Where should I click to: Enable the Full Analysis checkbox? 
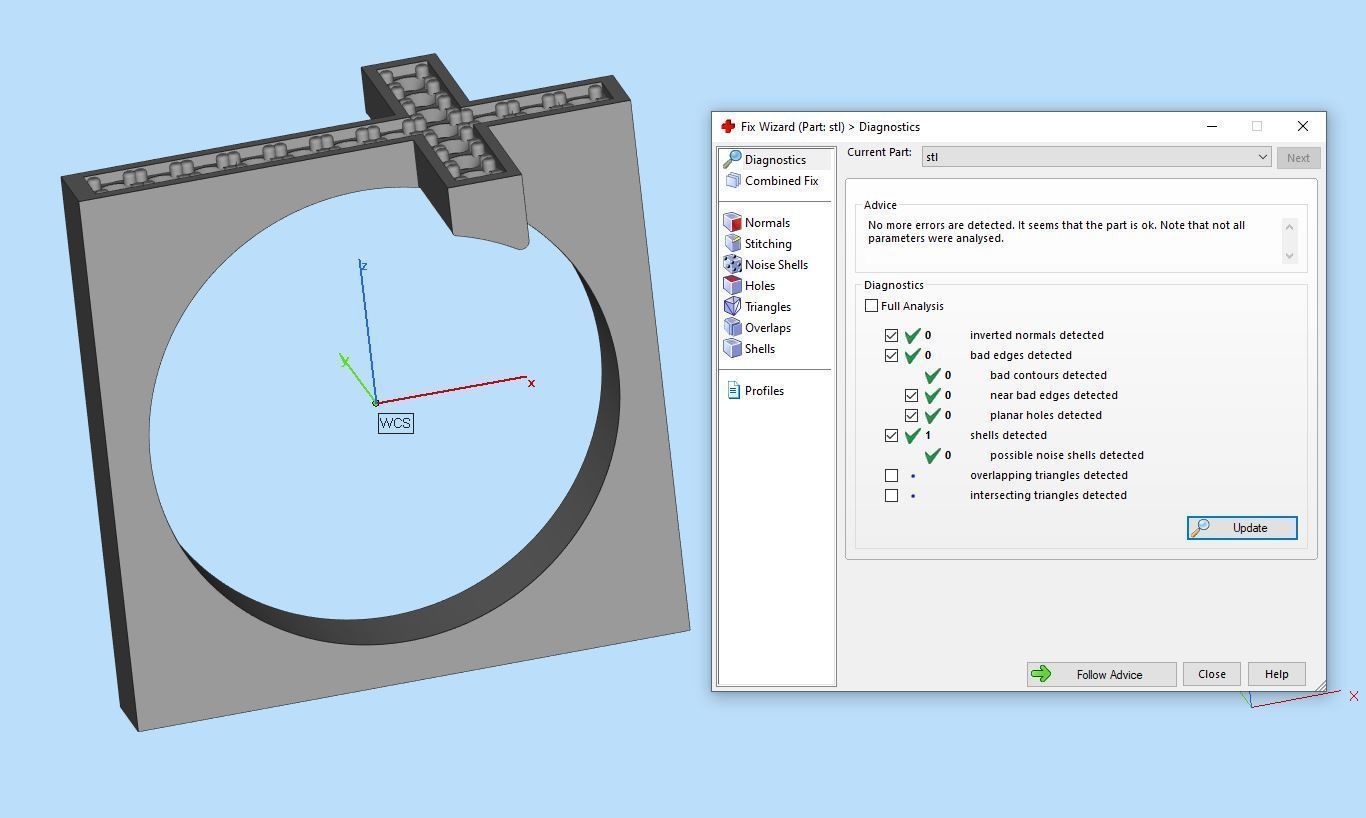(871, 306)
